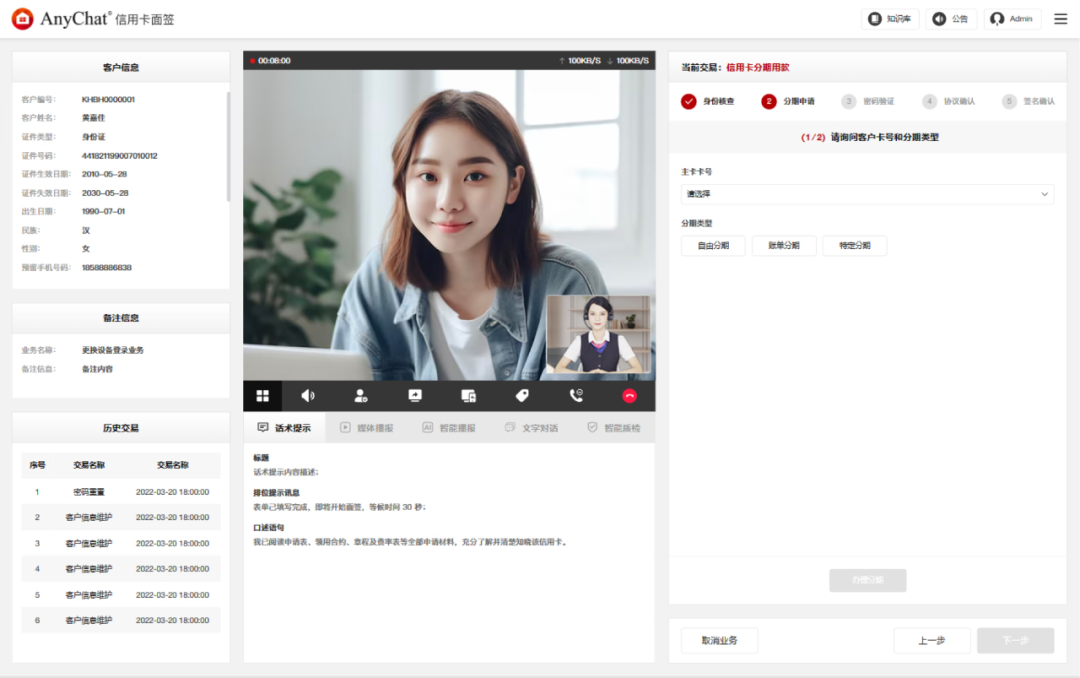Pick the 特定分期 installment option
The image size is (1080, 678).
click(x=854, y=246)
